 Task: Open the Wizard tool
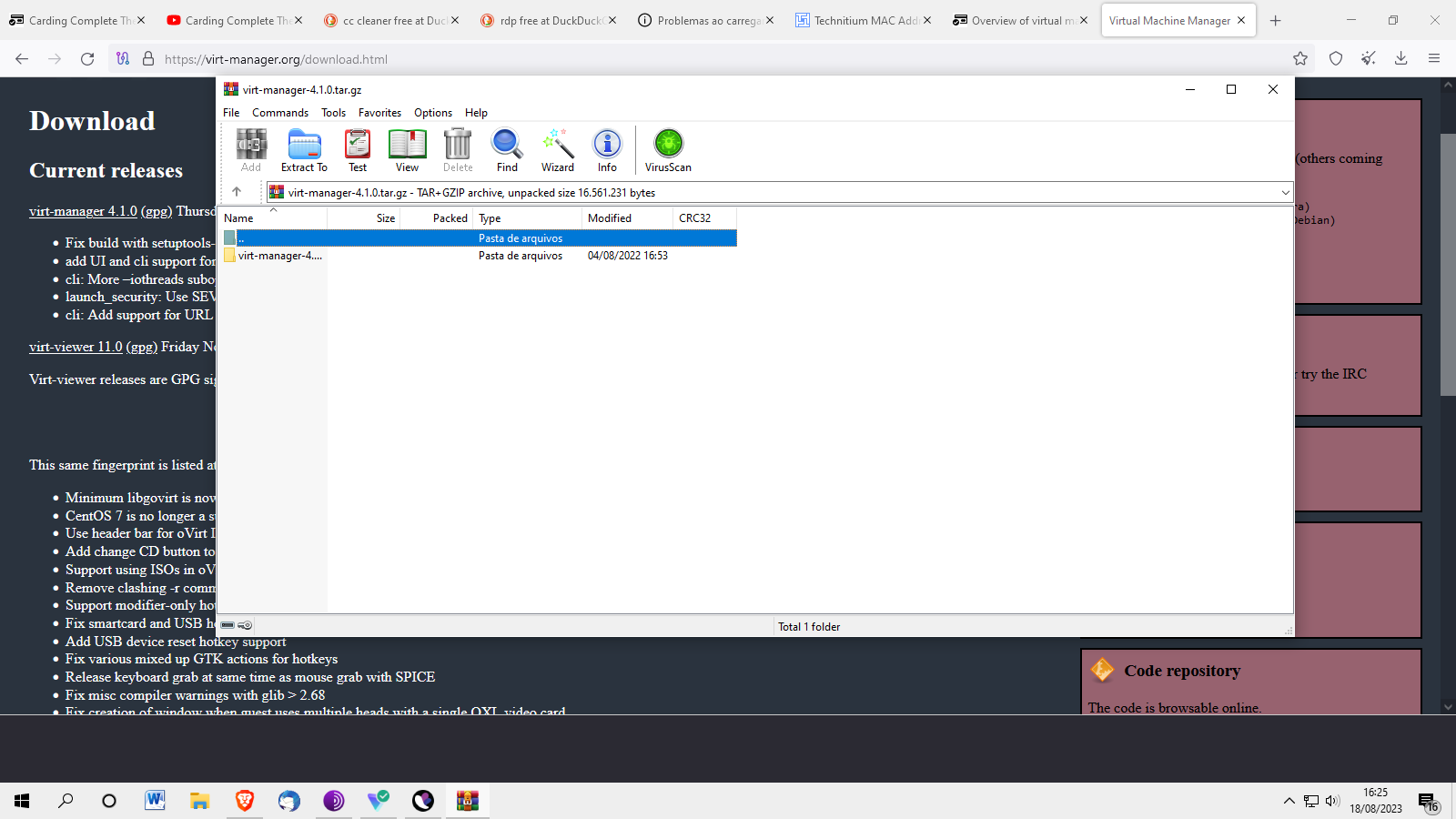557,150
